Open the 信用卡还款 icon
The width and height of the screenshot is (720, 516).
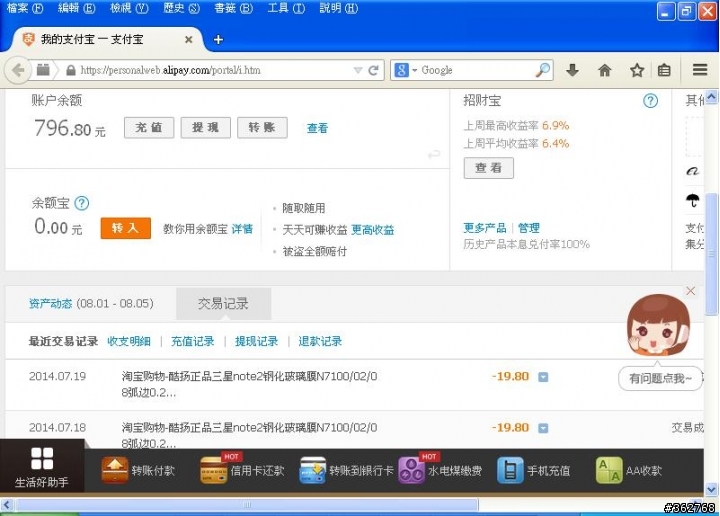pyautogui.click(x=214, y=470)
